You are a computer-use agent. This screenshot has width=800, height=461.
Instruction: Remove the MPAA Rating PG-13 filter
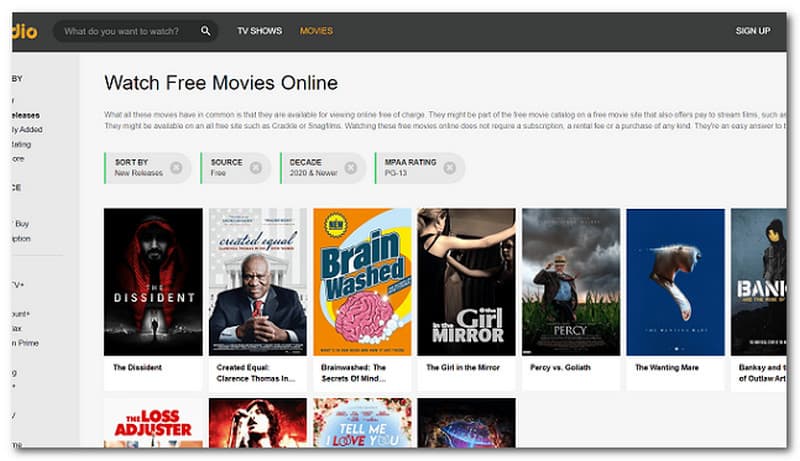tap(449, 167)
